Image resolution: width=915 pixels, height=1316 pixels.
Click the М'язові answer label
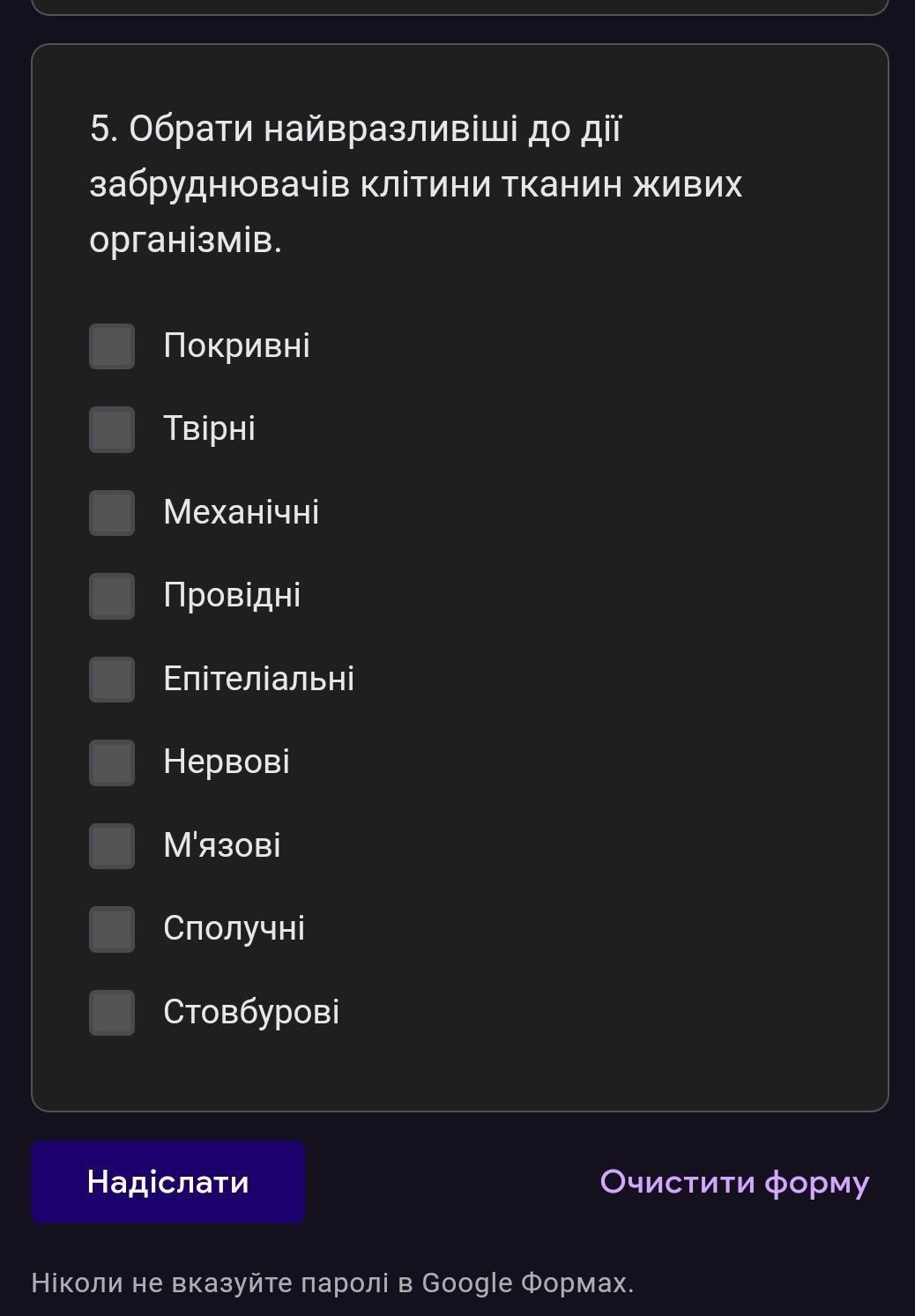[x=221, y=845]
